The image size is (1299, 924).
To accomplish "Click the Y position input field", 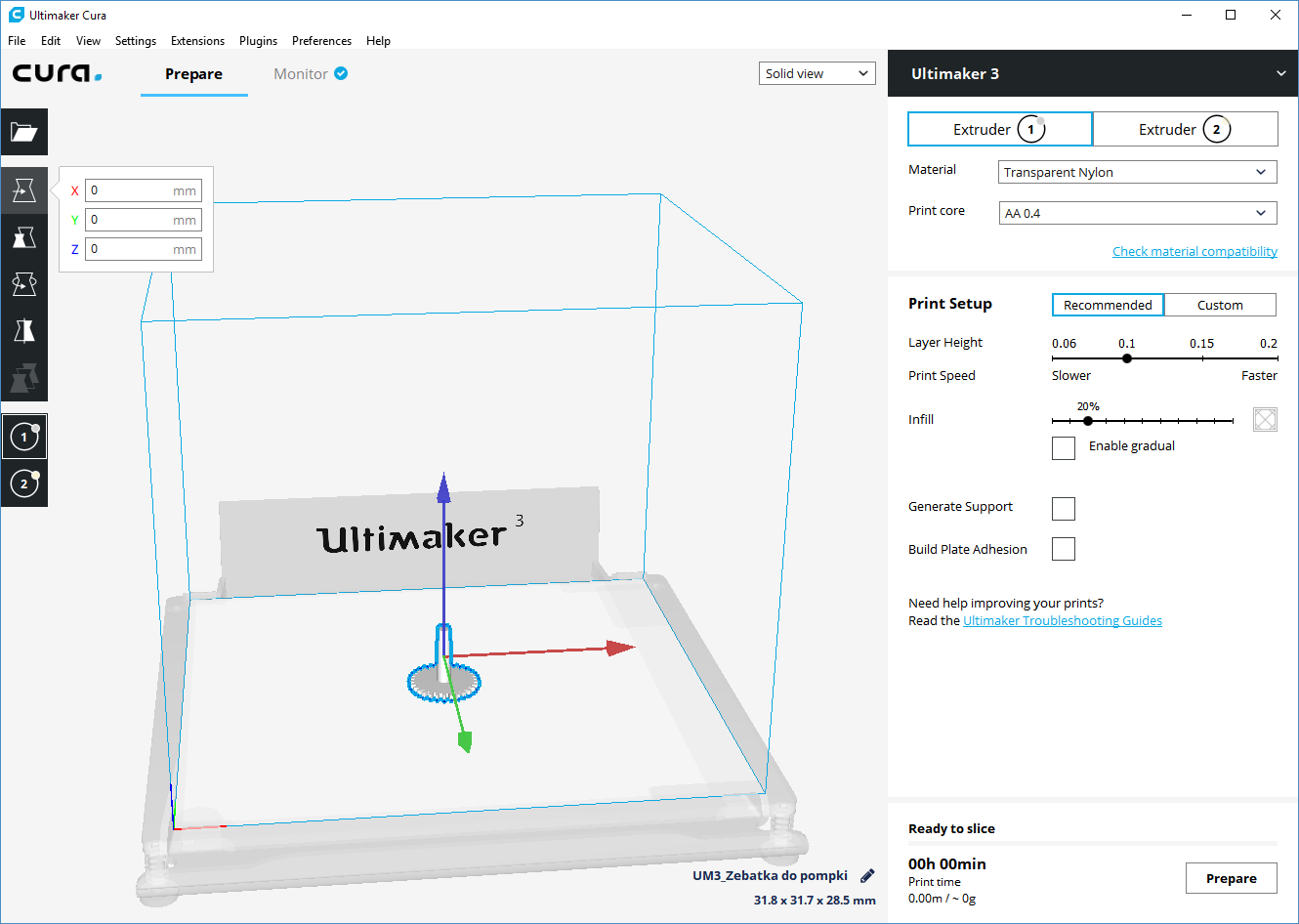I will [x=144, y=220].
